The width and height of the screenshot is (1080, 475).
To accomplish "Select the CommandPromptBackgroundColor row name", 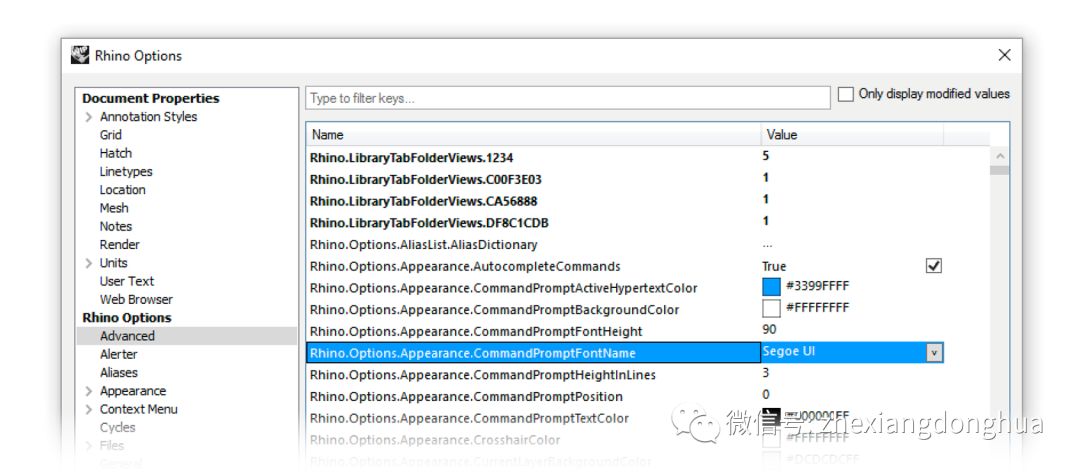I will point(495,310).
